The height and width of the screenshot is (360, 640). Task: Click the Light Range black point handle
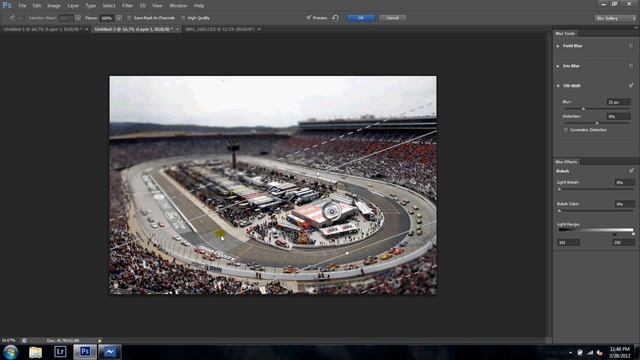(x=615, y=235)
